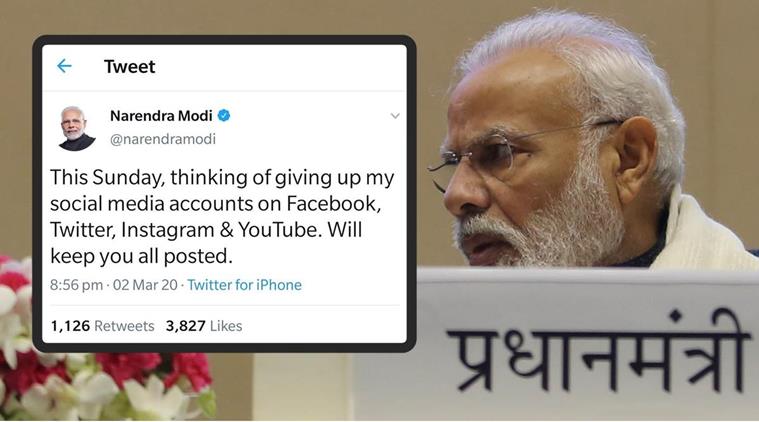Screen dimensions: 759x422
Task: View the list of 1,126 Retweets
Action: pyautogui.click(x=103, y=326)
